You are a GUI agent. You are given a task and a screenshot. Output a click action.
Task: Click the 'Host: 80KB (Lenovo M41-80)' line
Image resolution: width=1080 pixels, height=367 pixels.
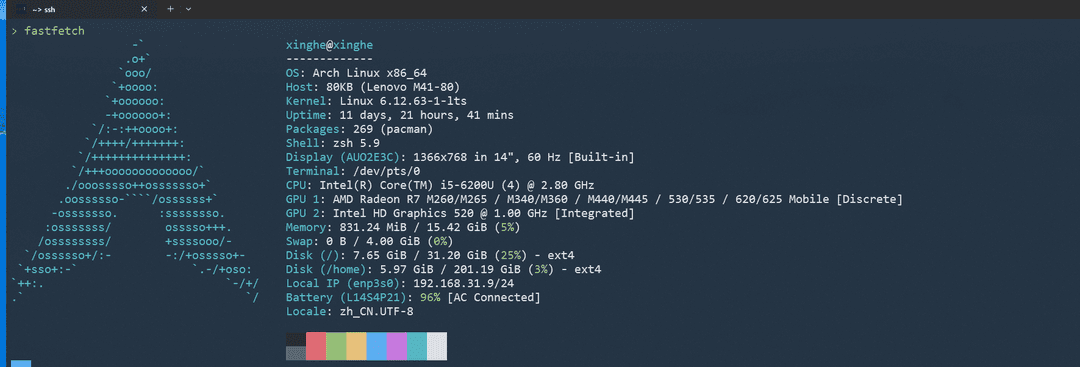(x=373, y=87)
